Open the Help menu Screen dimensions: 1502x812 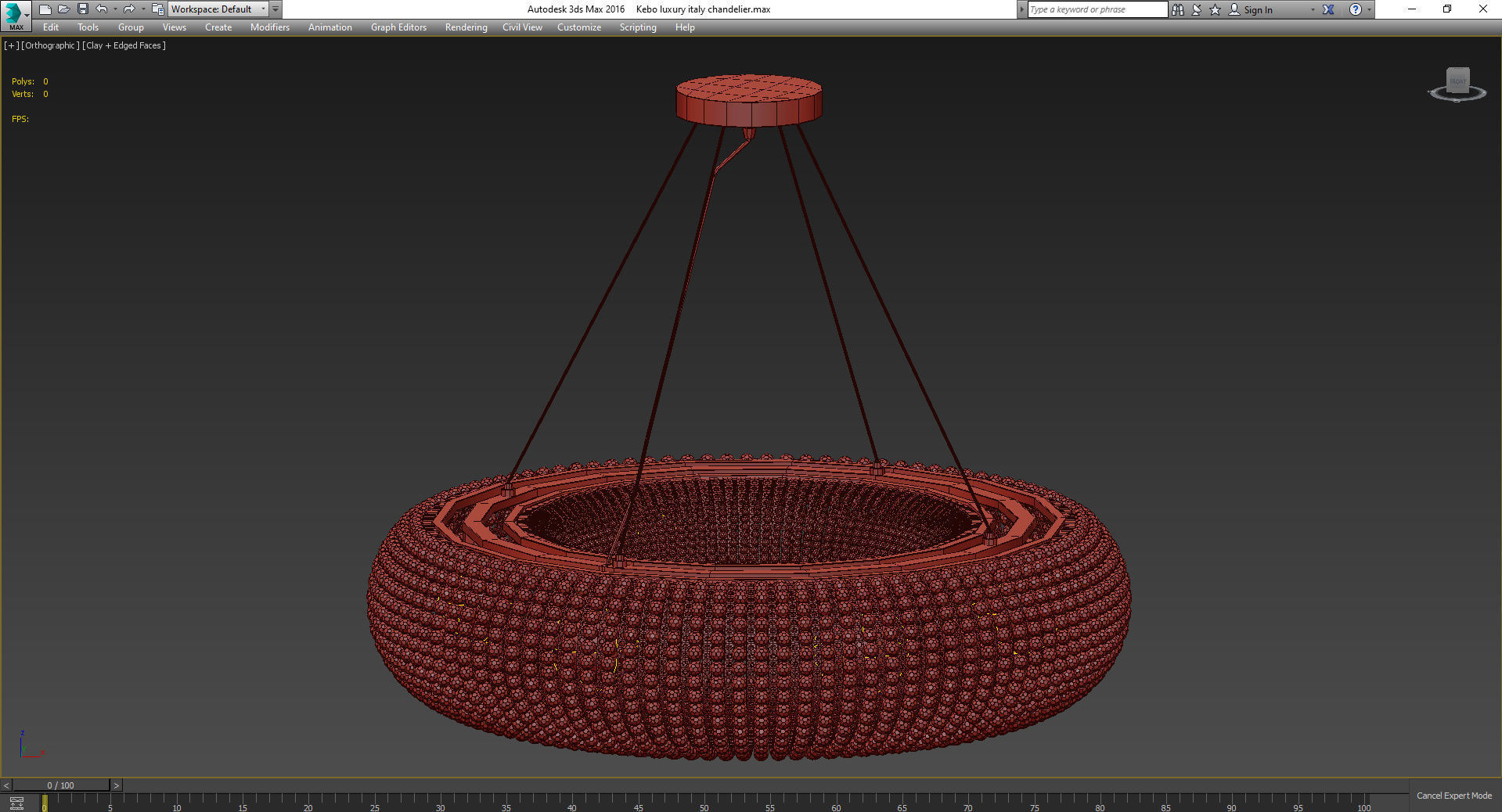click(x=685, y=27)
